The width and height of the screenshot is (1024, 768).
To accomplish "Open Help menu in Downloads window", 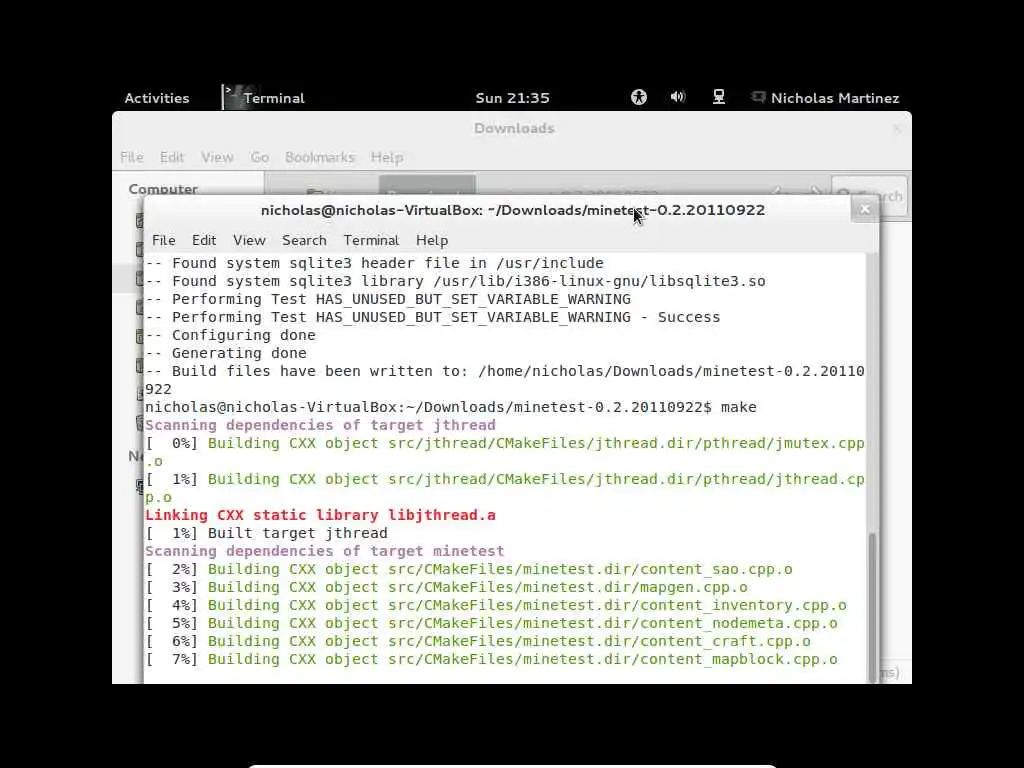I will 387,157.
